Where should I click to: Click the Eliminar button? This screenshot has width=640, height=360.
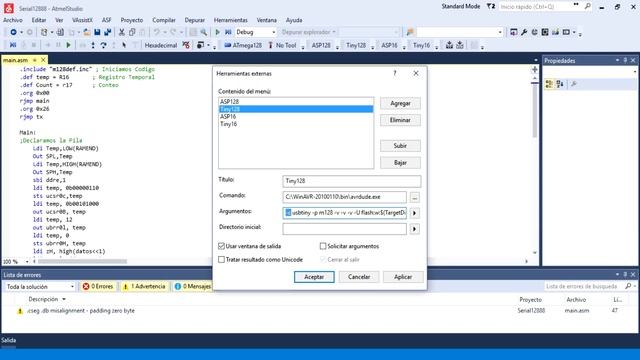click(400, 120)
